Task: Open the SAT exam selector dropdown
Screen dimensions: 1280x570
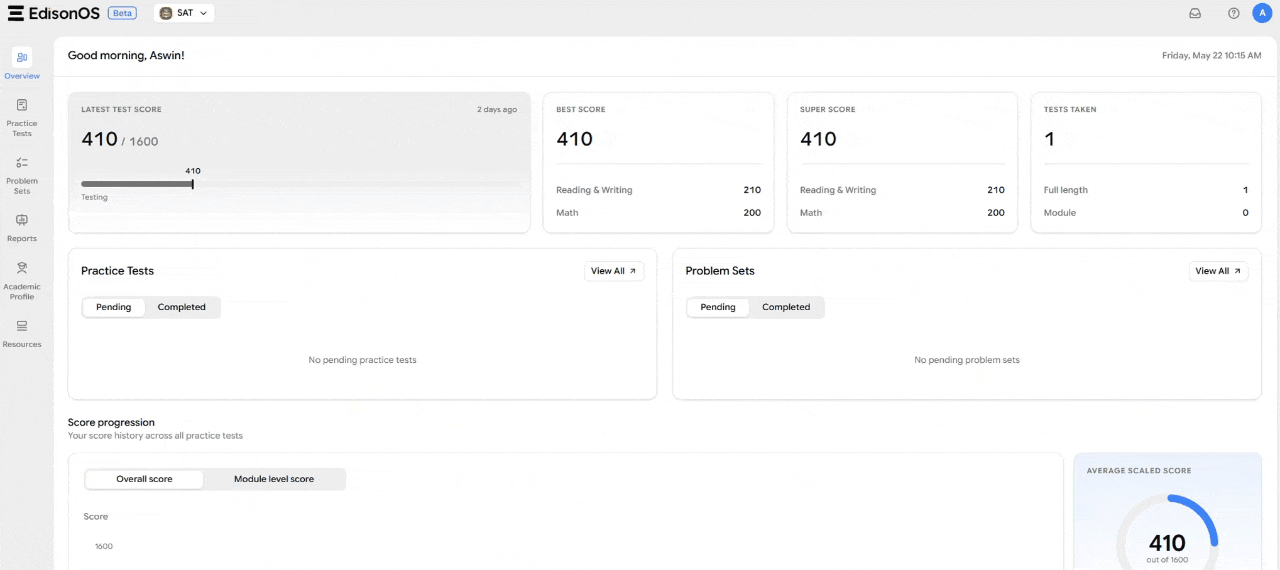Action: point(184,13)
